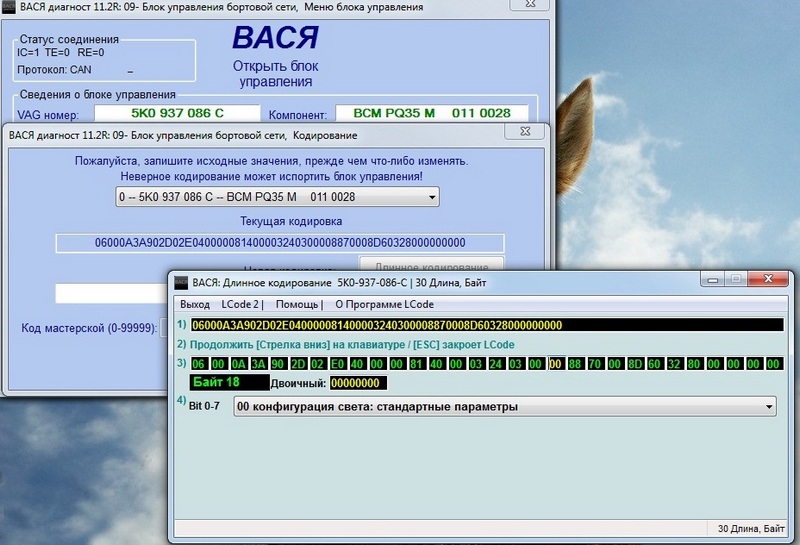This screenshot has height=545, width=800.
Task: Close the LCode long coding window
Action: click(x=768, y=279)
